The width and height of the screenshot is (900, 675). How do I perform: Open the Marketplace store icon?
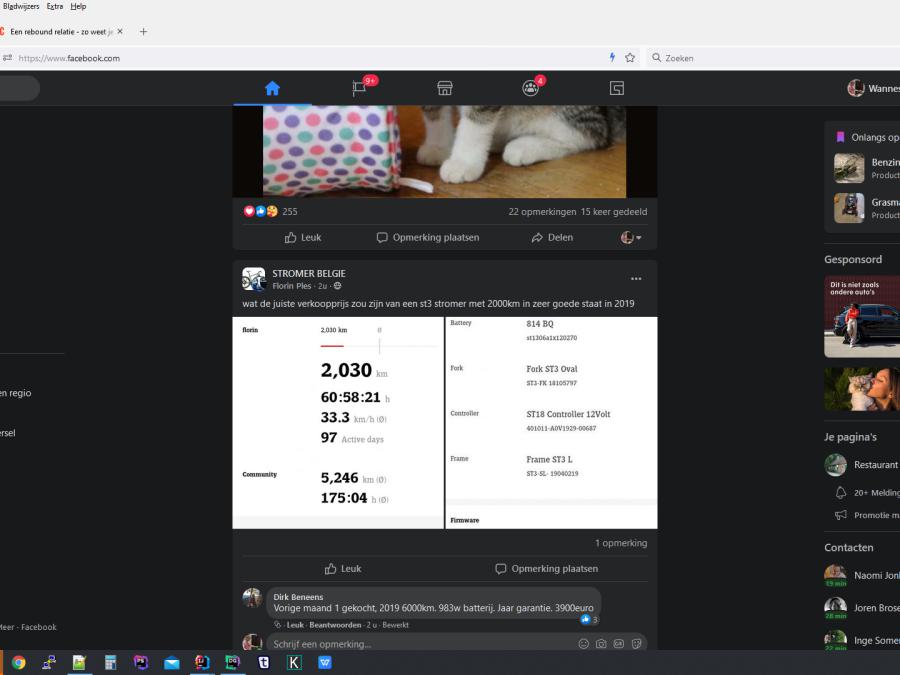(x=445, y=88)
